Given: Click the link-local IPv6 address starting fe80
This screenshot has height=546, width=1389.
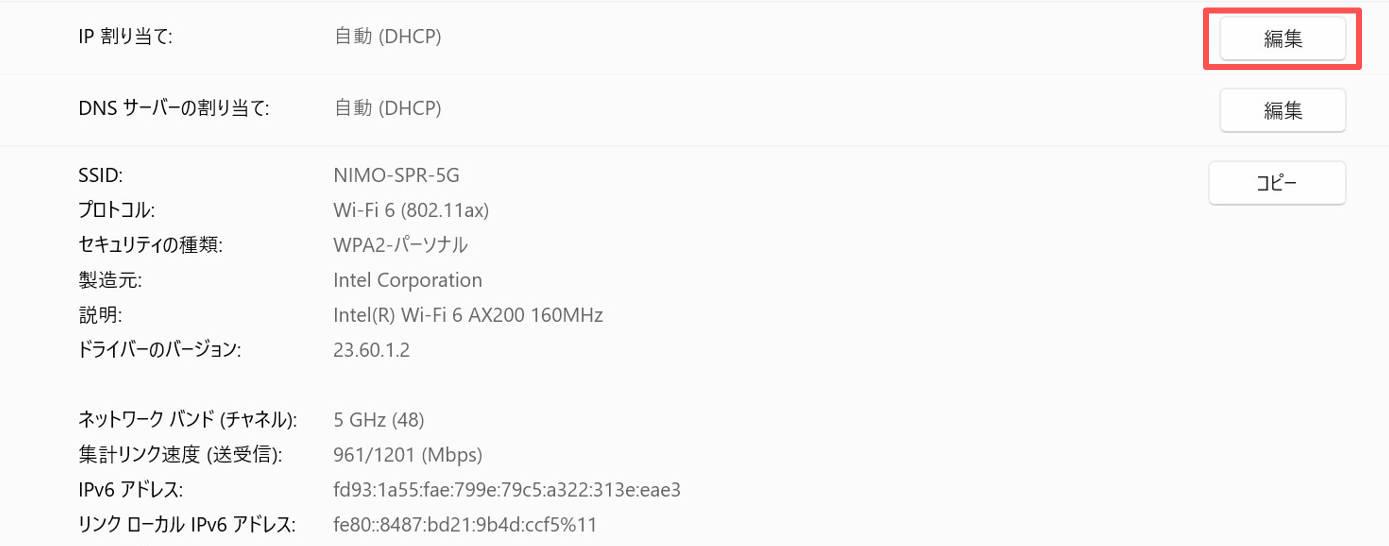Looking at the screenshot, I should pyautogui.click(x=464, y=524).
